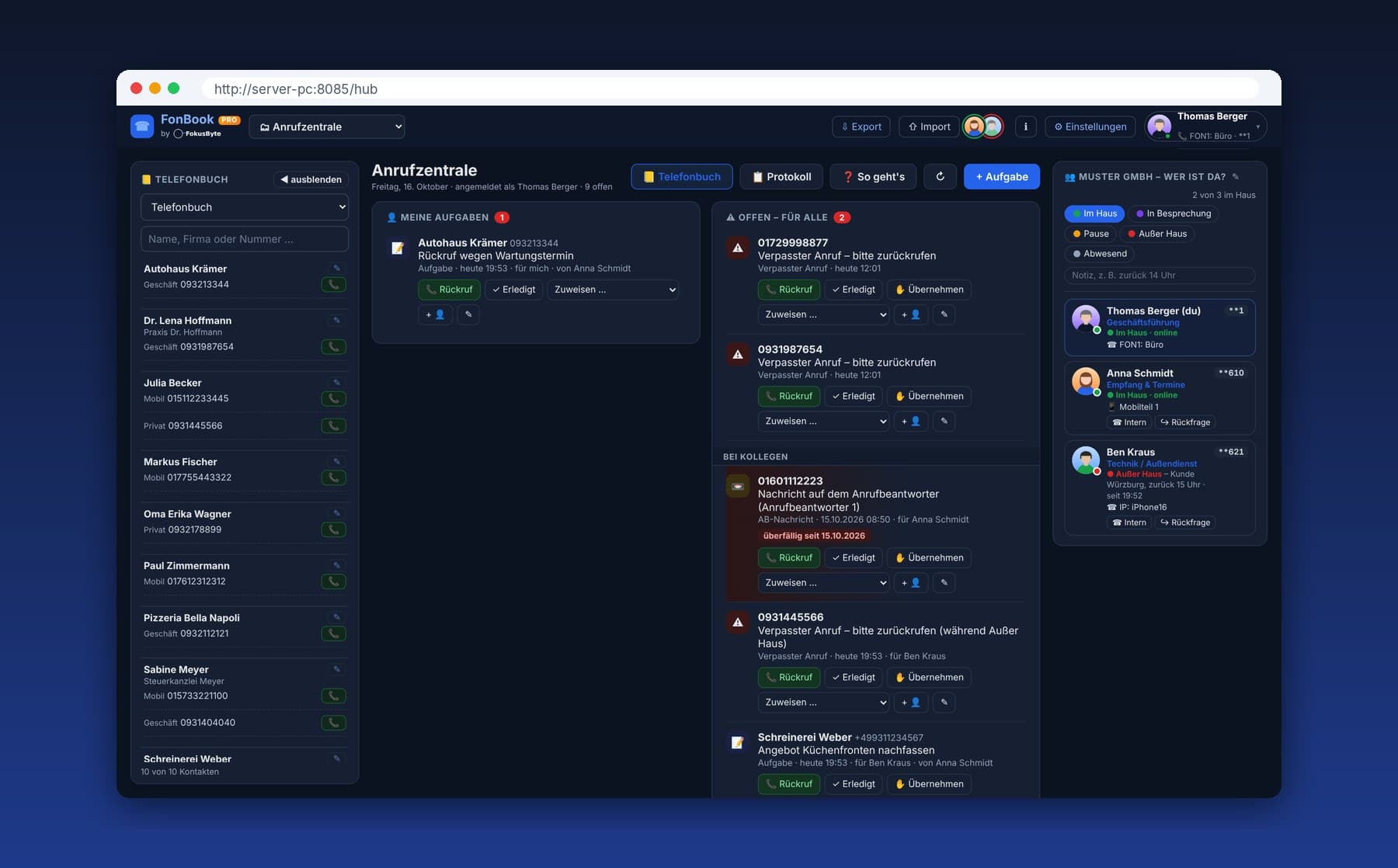Viewport: 1398px width, 868px height.
Task: Click the FonBook logo icon
Action: [x=142, y=126]
